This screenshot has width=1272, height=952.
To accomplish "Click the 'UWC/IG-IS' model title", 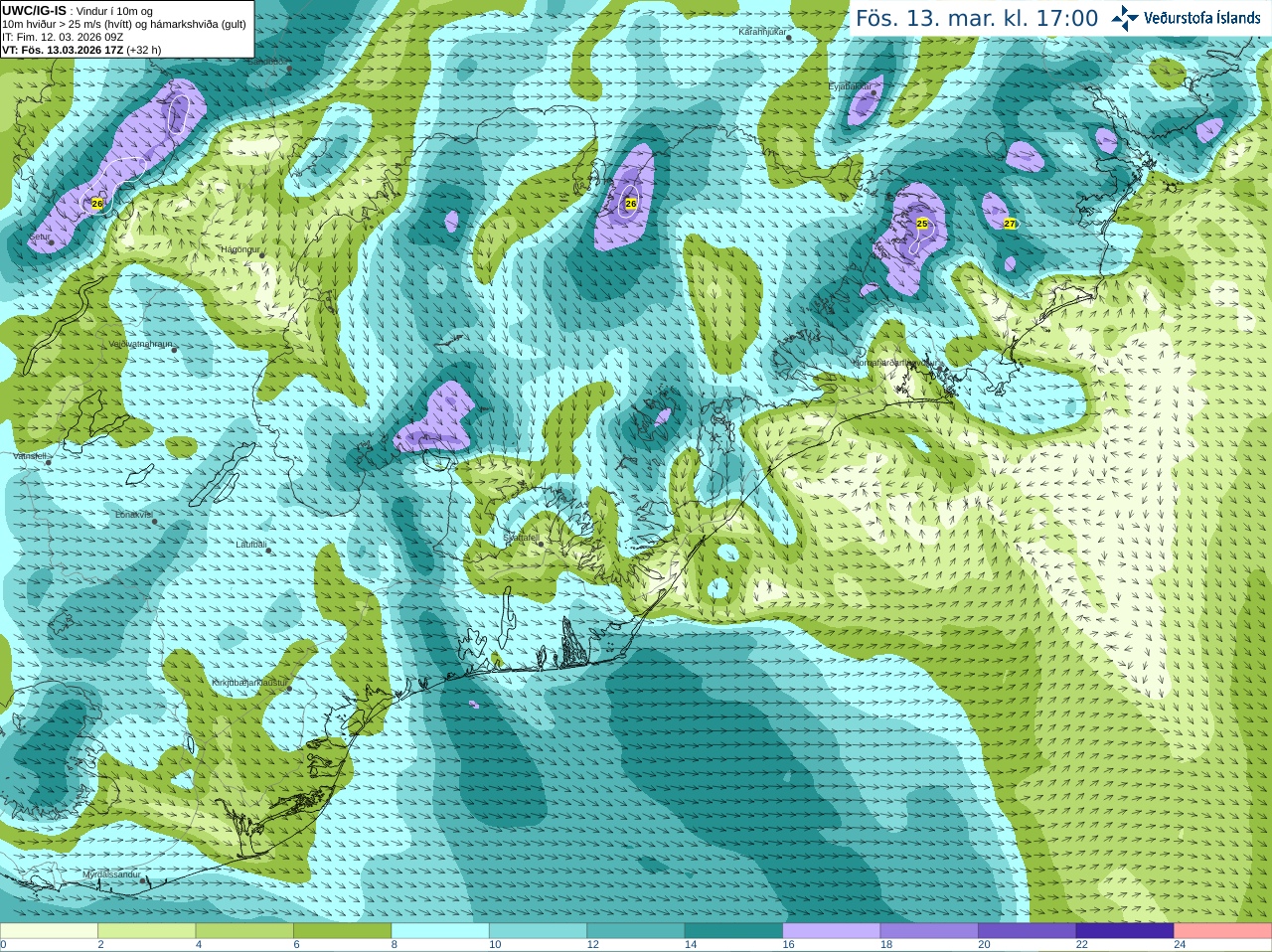I will 35,10.
